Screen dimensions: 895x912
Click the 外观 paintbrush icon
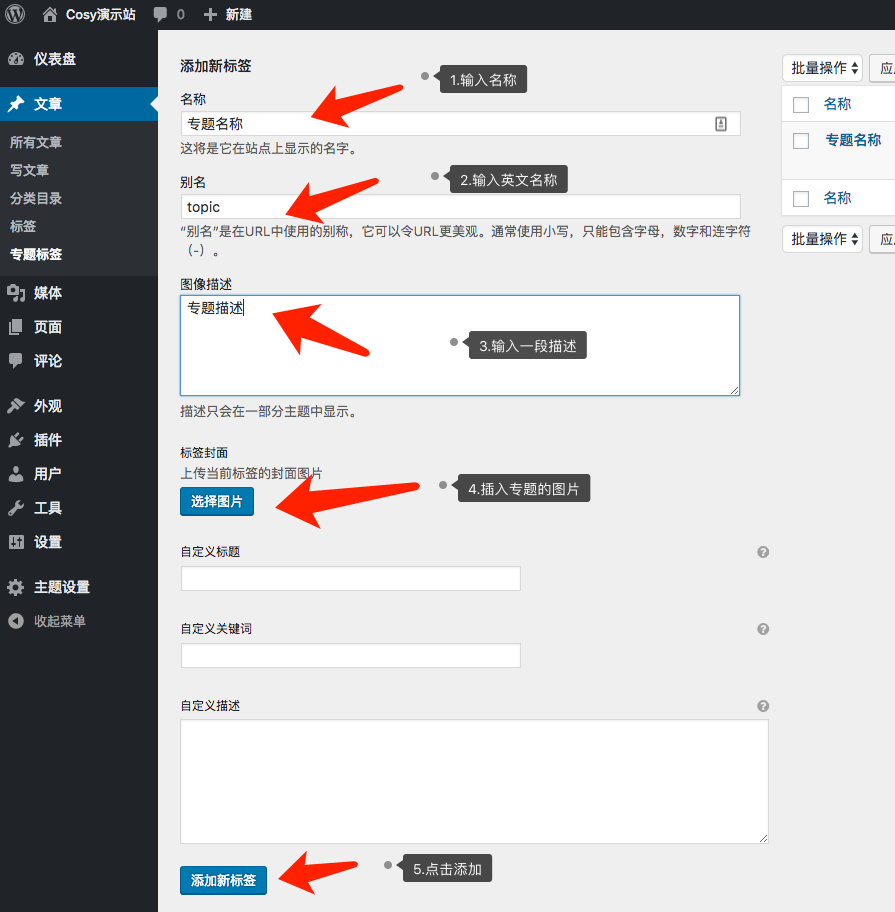[x=16, y=406]
